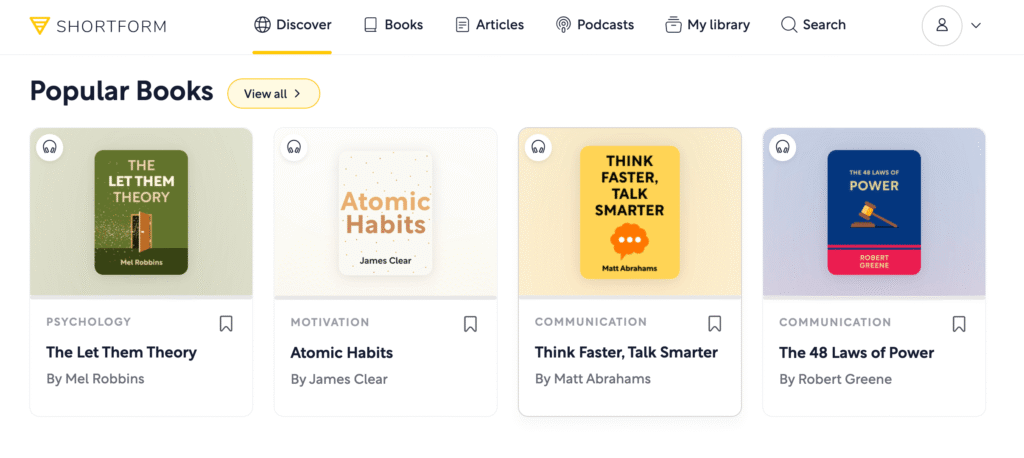Open the Discover tab

pyautogui.click(x=293, y=25)
